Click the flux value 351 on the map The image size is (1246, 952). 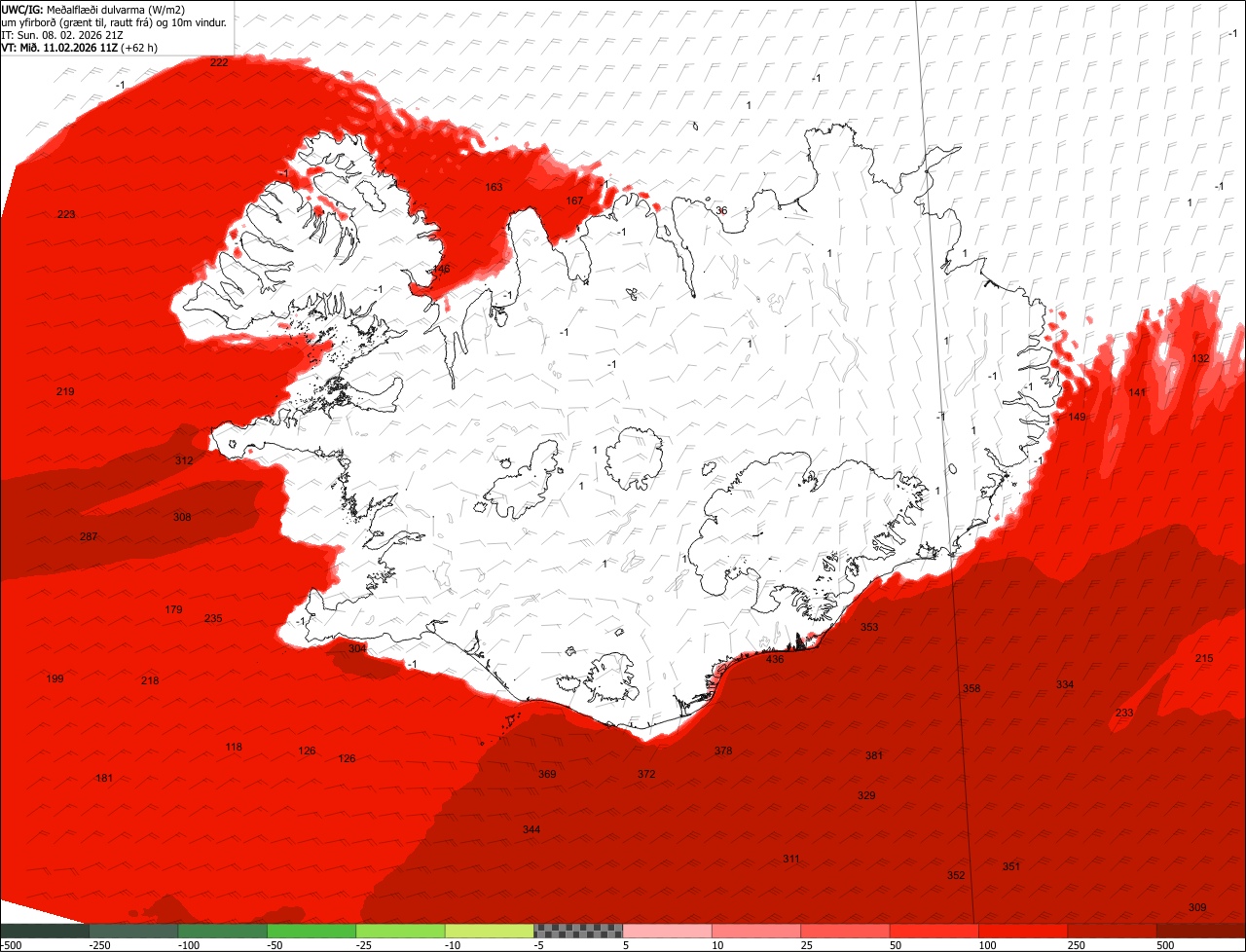(x=1011, y=866)
